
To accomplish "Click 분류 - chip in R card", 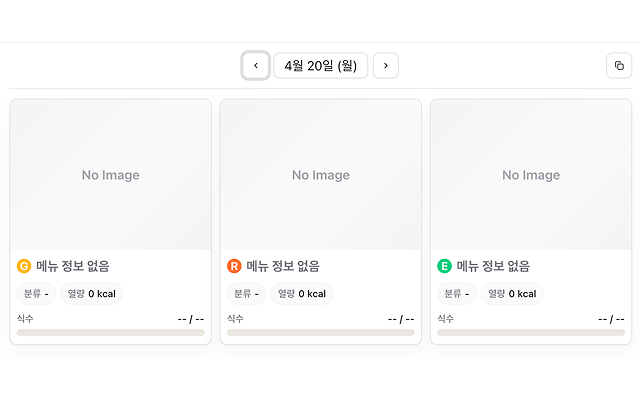I will coord(247,293).
